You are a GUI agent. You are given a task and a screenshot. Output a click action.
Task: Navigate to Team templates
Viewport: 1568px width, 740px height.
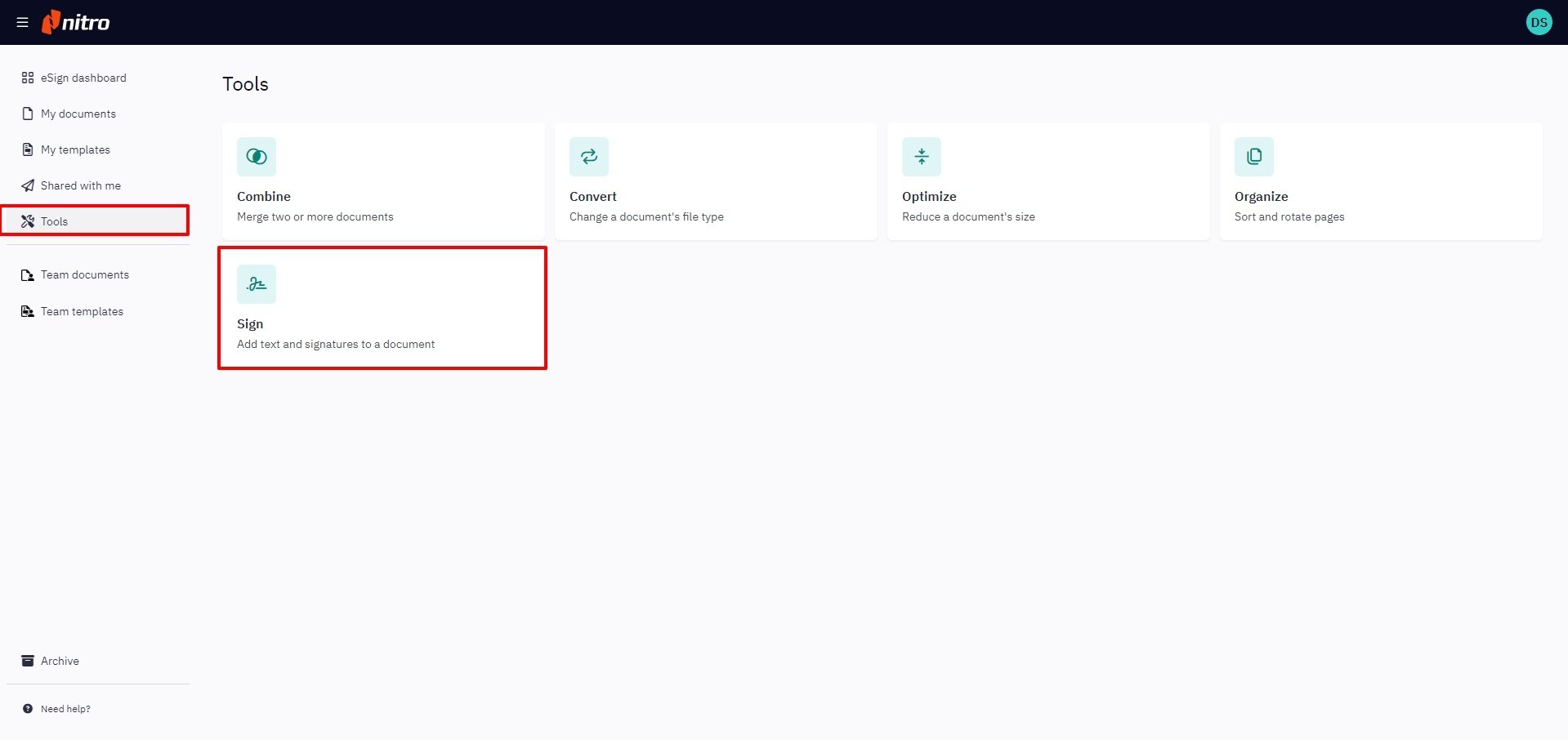point(82,311)
